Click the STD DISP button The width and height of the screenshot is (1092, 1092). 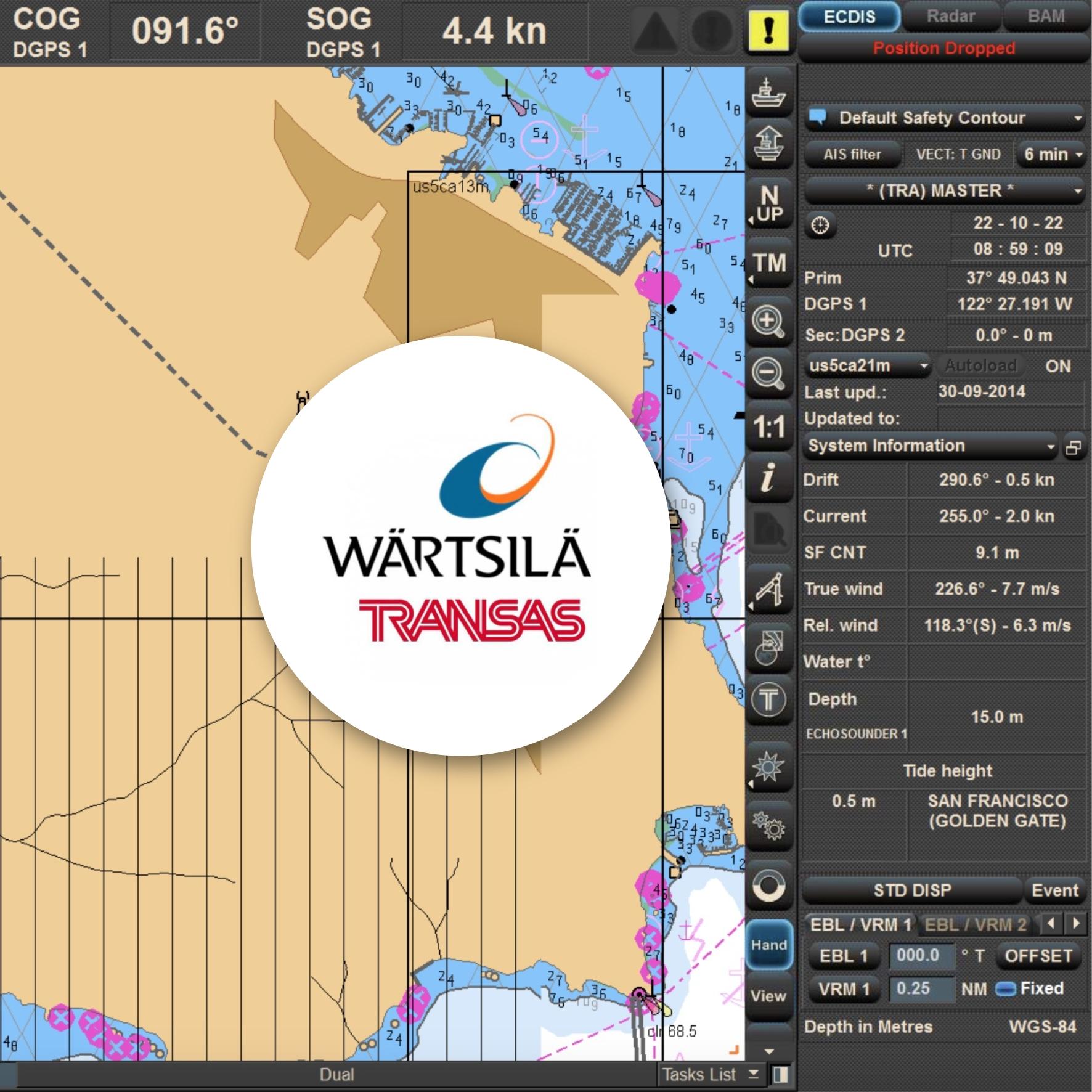pos(912,890)
